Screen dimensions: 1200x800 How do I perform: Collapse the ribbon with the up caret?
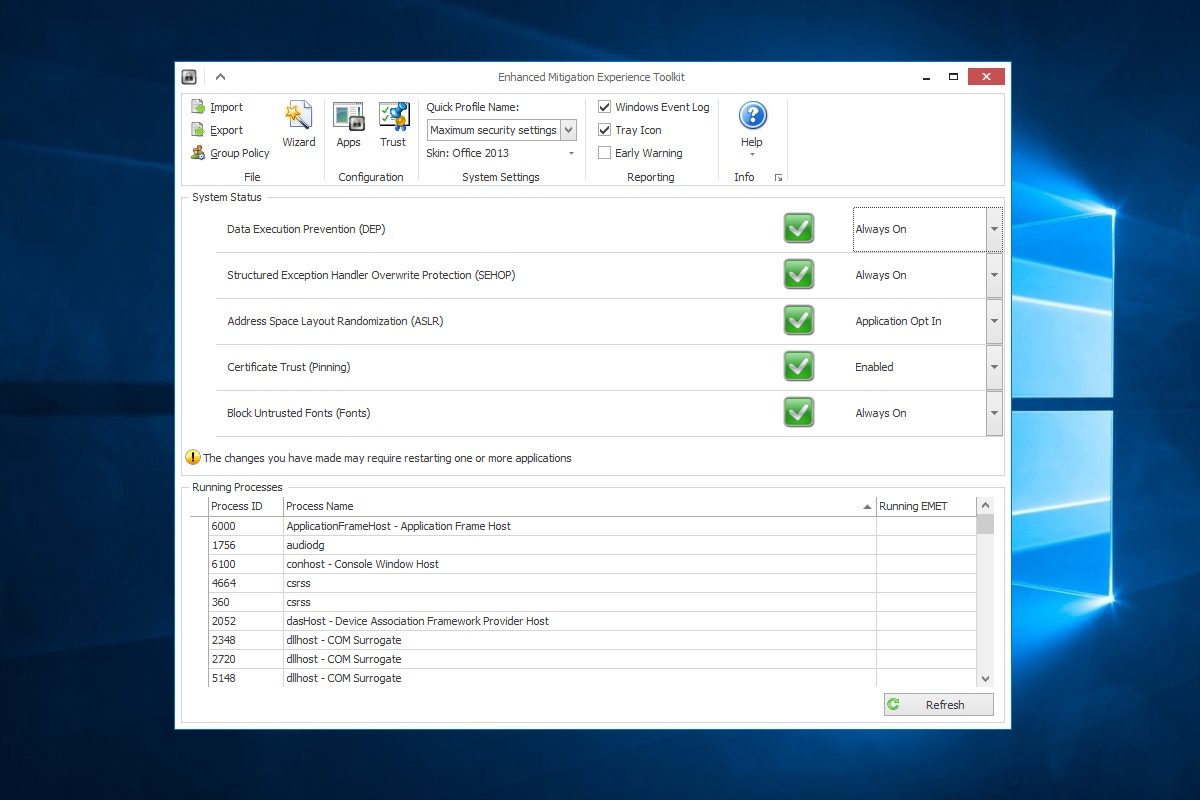(x=220, y=77)
